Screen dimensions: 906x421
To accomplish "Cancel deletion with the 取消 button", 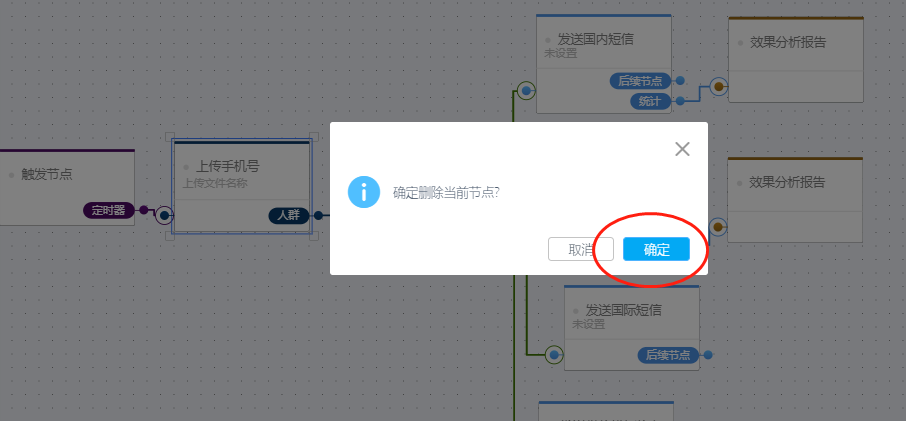I will 581,249.
